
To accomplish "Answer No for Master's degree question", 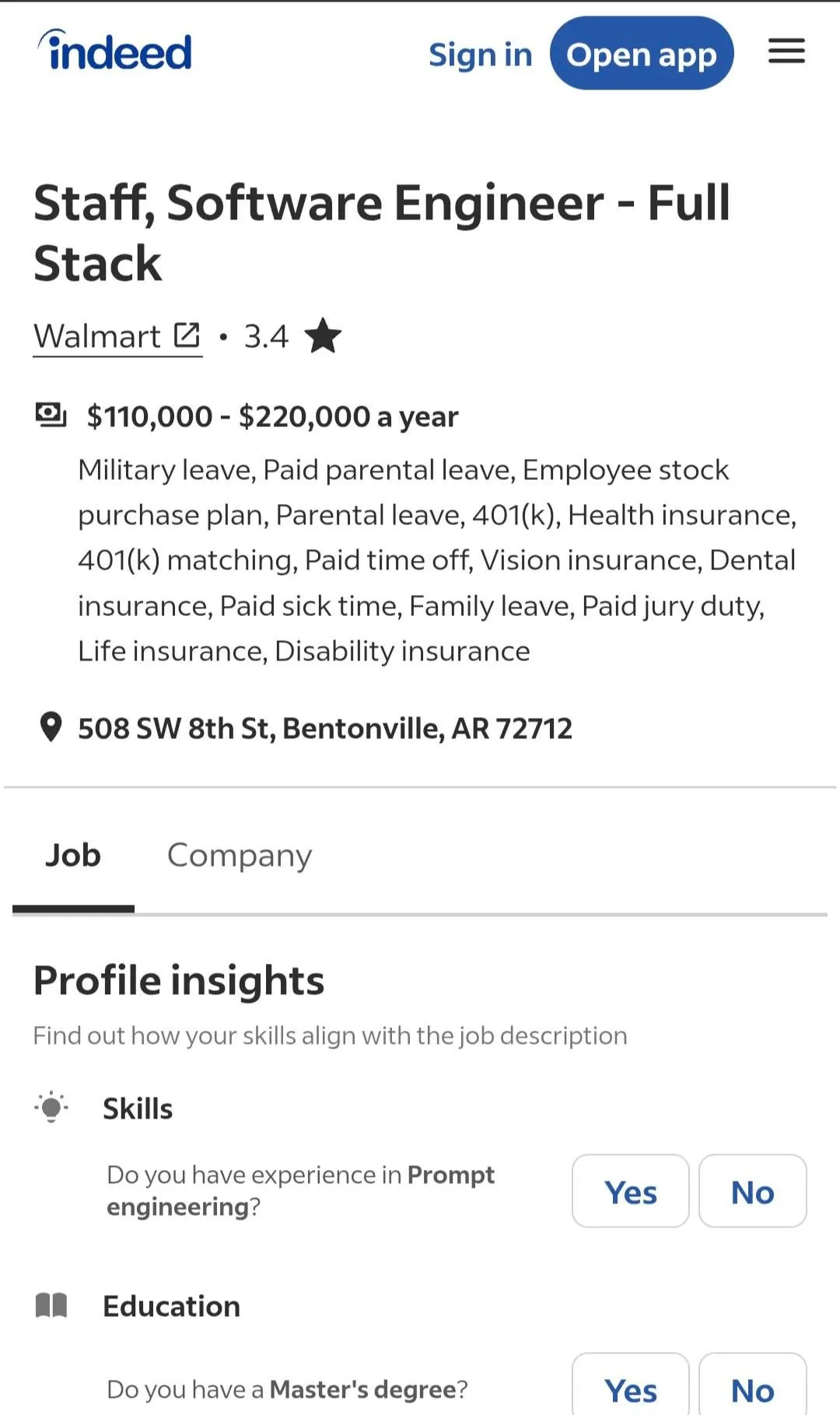I will [x=752, y=1389].
